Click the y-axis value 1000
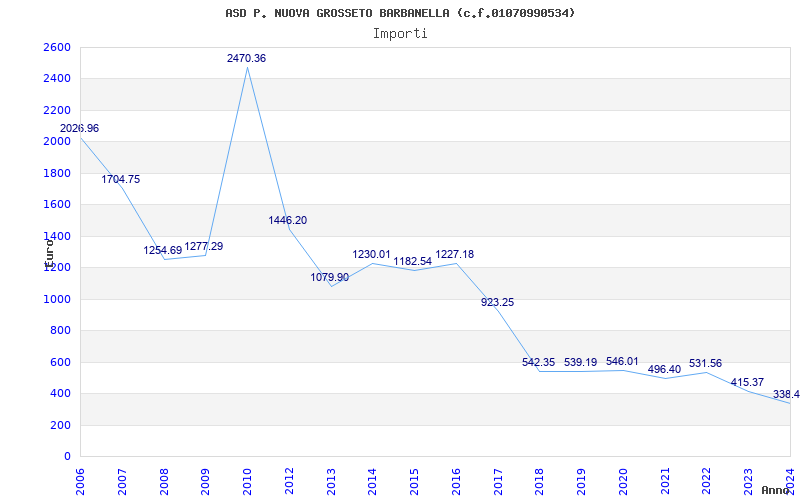Image resolution: width=800 pixels, height=500 pixels. point(57,299)
